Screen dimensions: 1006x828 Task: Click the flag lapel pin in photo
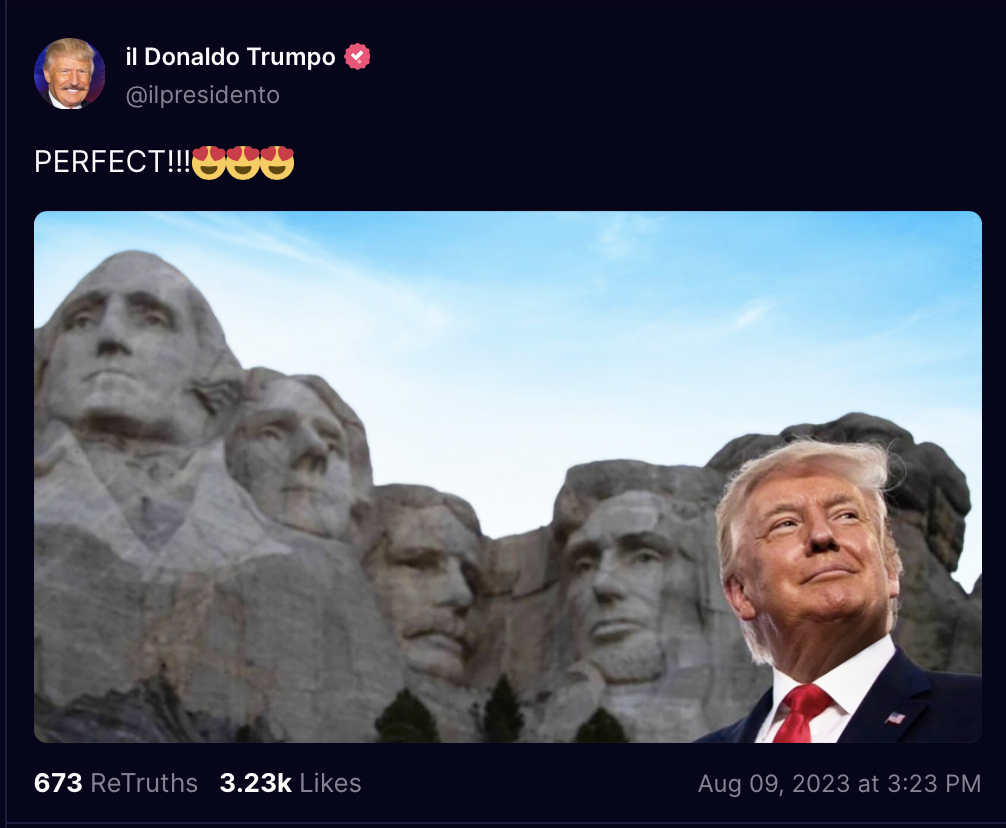(895, 717)
